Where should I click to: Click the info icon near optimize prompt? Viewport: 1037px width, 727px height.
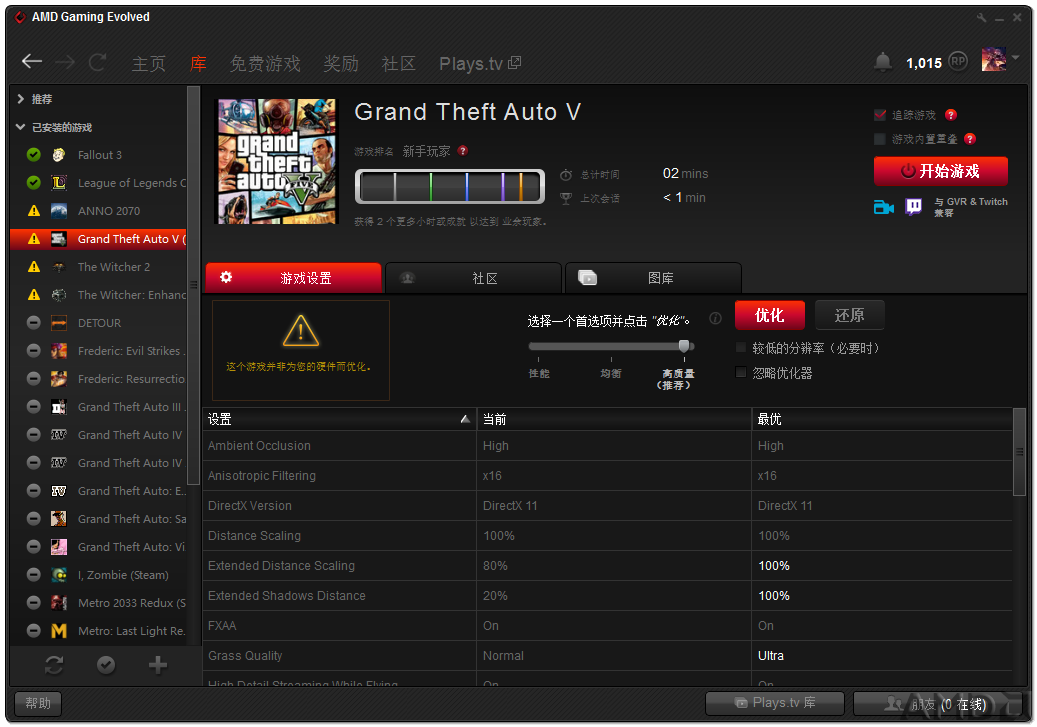[x=715, y=318]
